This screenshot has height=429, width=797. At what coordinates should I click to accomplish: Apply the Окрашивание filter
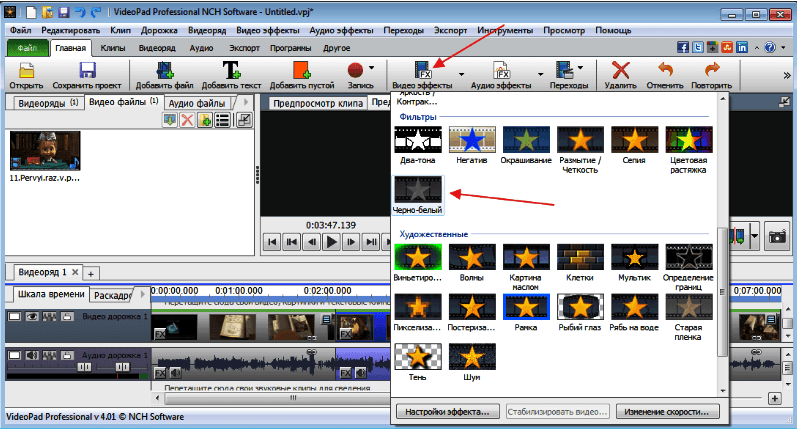coord(526,145)
